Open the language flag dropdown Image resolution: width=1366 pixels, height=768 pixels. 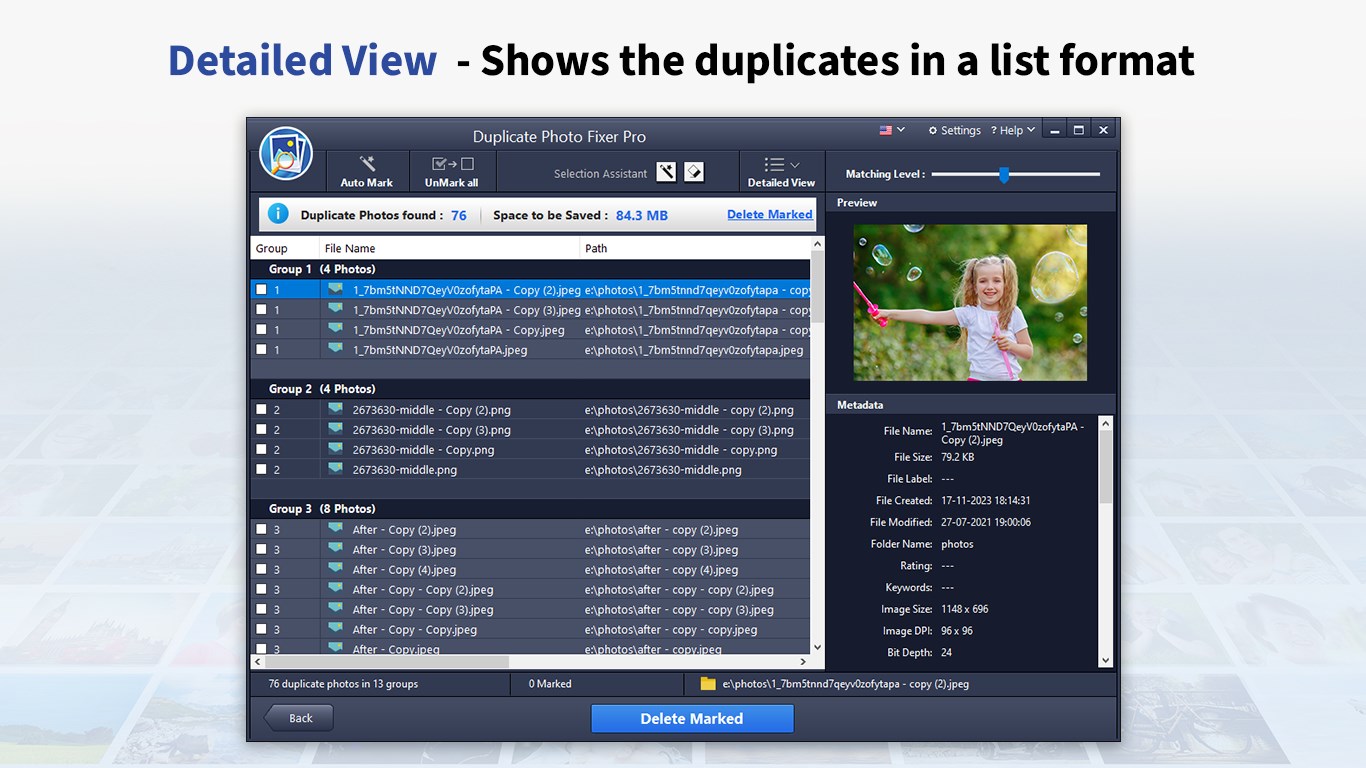coord(892,130)
